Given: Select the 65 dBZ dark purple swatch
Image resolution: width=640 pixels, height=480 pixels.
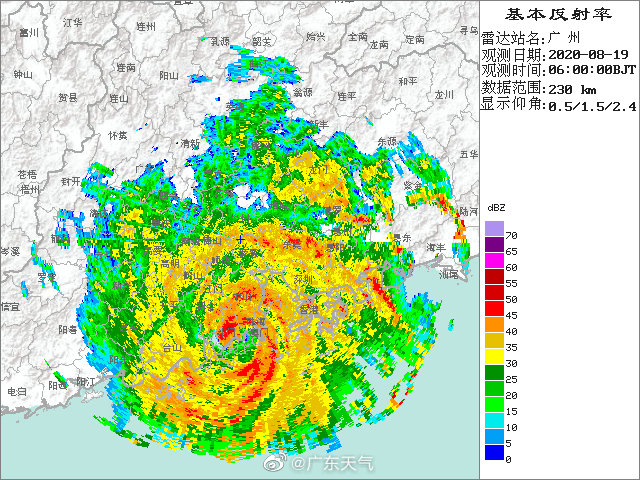Looking at the screenshot, I should click(494, 245).
